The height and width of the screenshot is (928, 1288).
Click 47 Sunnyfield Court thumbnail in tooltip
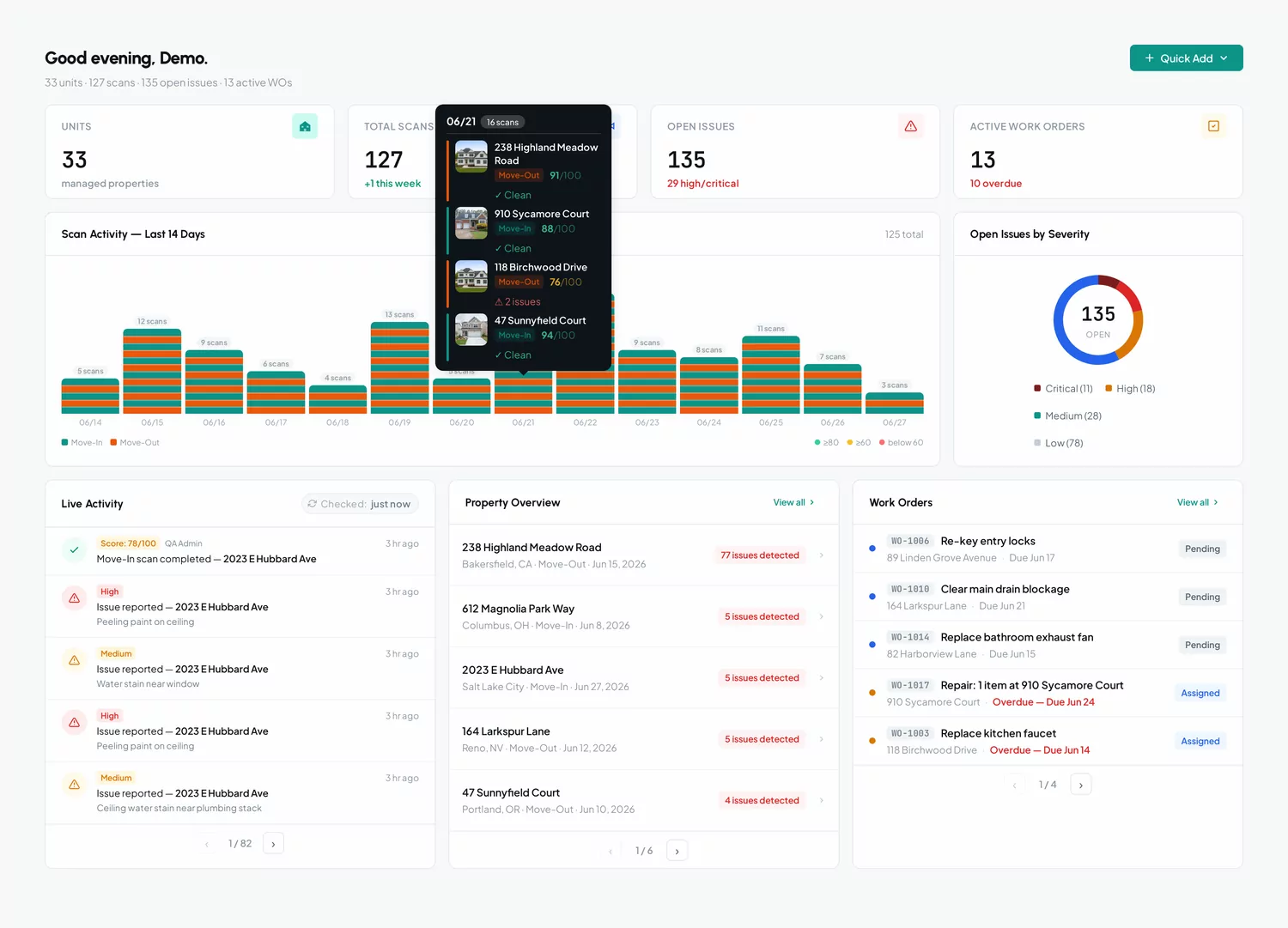[471, 329]
